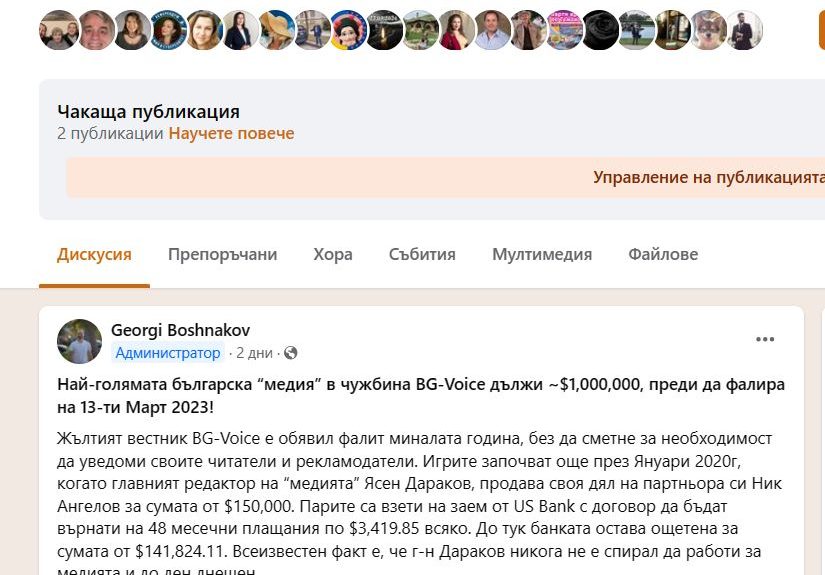The width and height of the screenshot is (825, 575).
Task: Open the Georgi Boshnakov author name link
Action: click(180, 330)
